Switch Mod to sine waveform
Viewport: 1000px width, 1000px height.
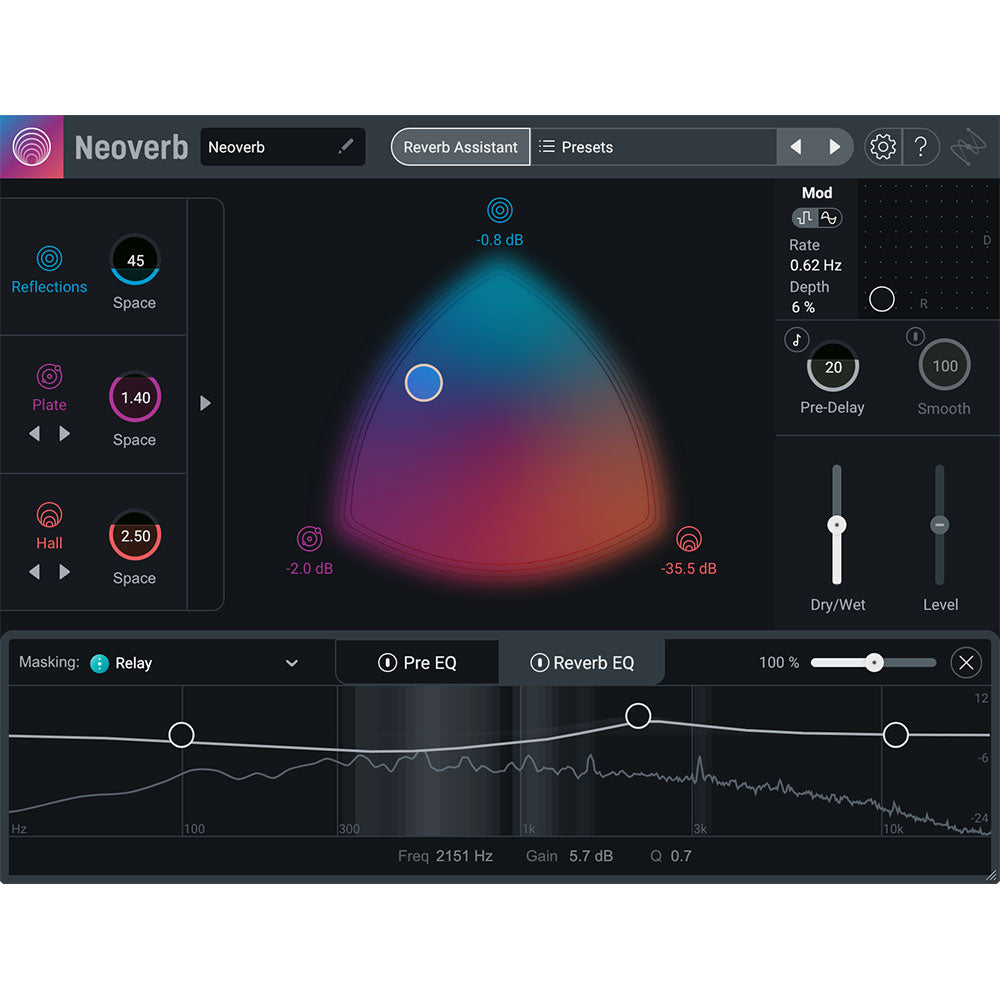click(x=829, y=217)
